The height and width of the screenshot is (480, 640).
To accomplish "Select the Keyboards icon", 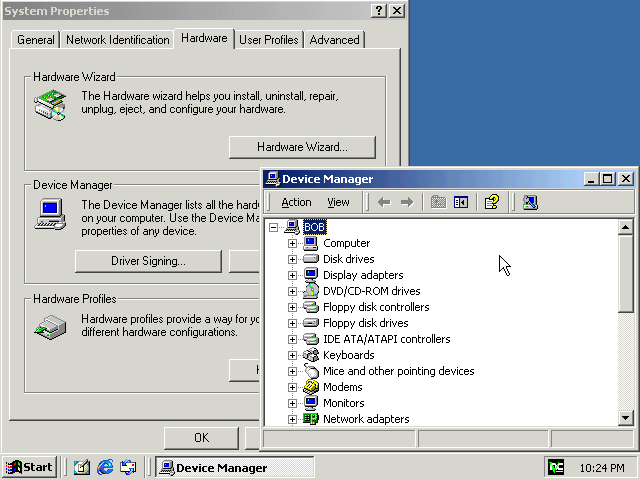I will (x=311, y=355).
